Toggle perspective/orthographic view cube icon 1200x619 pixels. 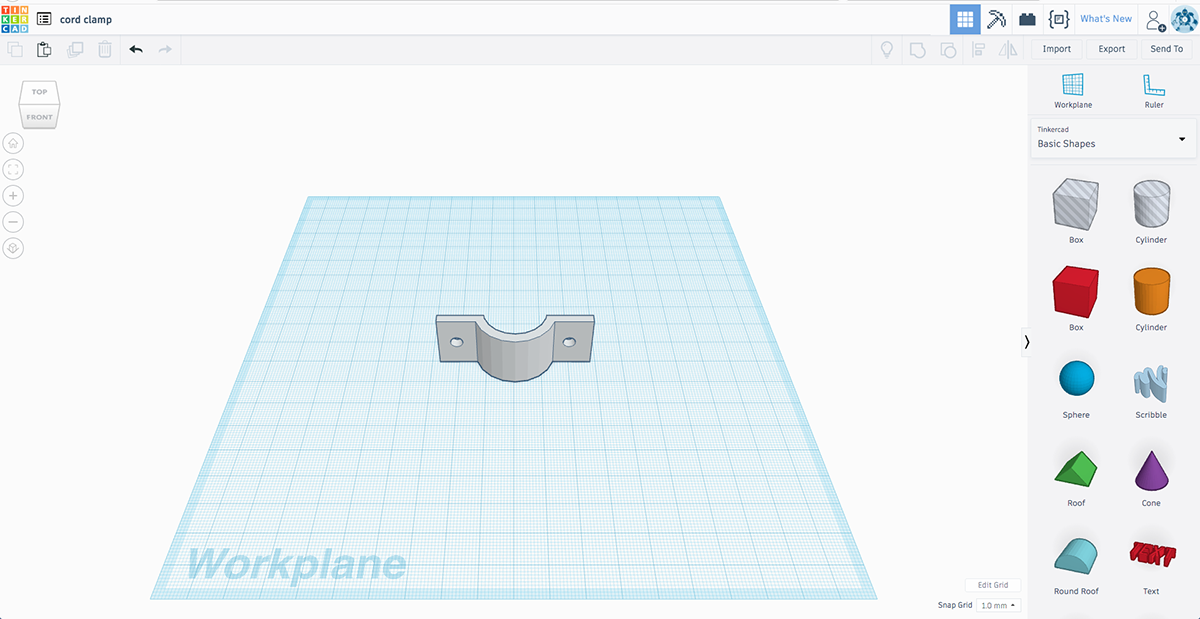(13, 248)
